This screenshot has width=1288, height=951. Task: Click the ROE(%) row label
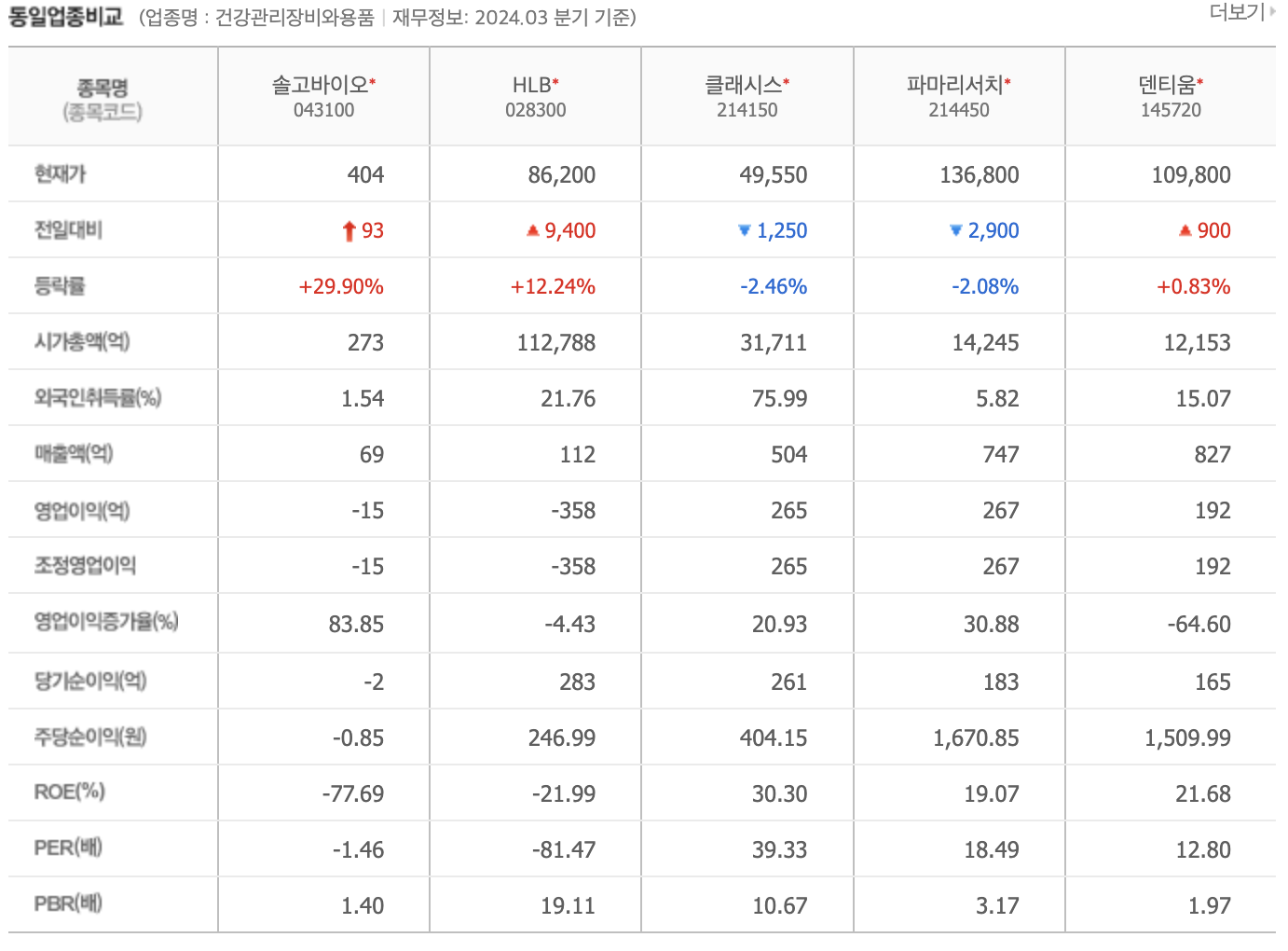[69, 792]
